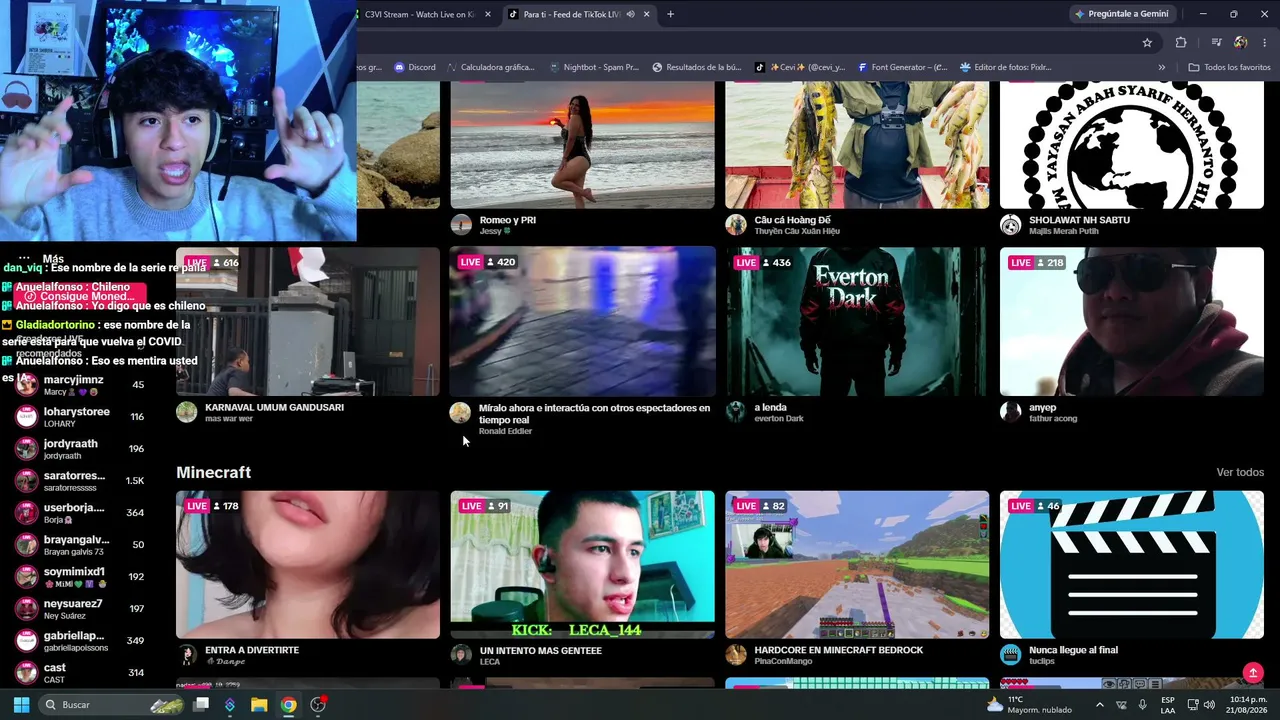Screen dimensions: 1280x720
Task: Open the Editor de fotos Pixlr bookmark
Action: (1006, 67)
